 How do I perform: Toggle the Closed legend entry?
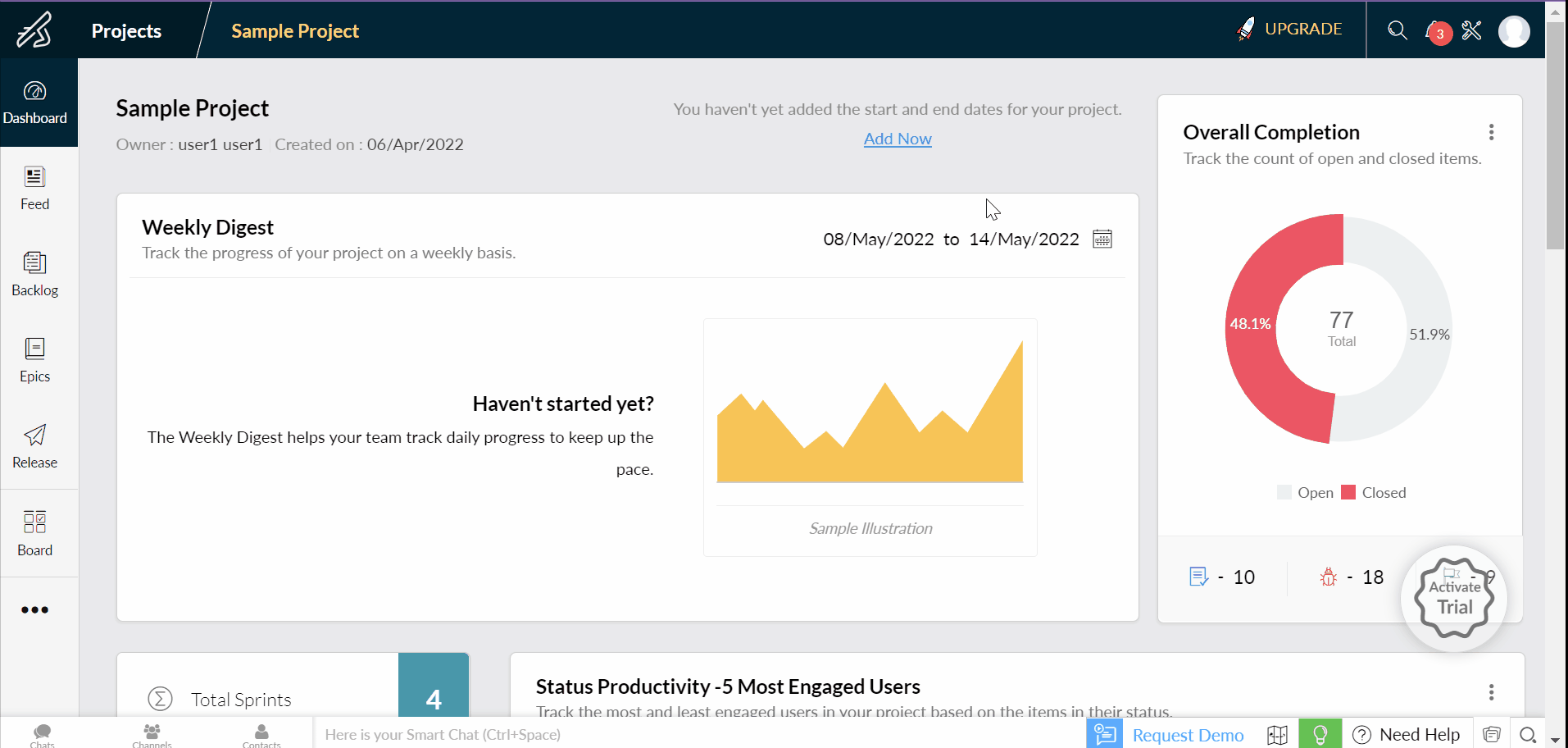[x=1374, y=492]
